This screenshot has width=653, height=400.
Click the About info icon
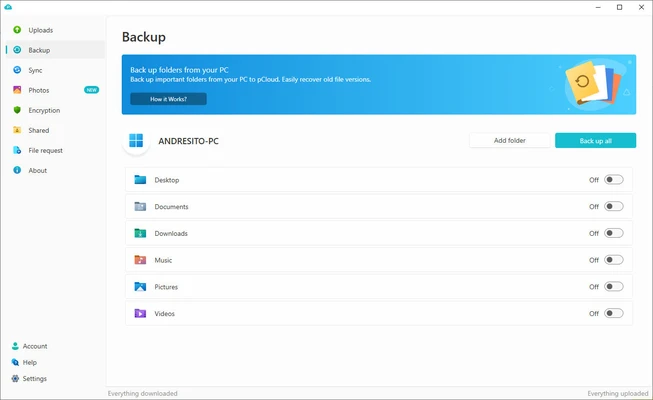tap(17, 170)
